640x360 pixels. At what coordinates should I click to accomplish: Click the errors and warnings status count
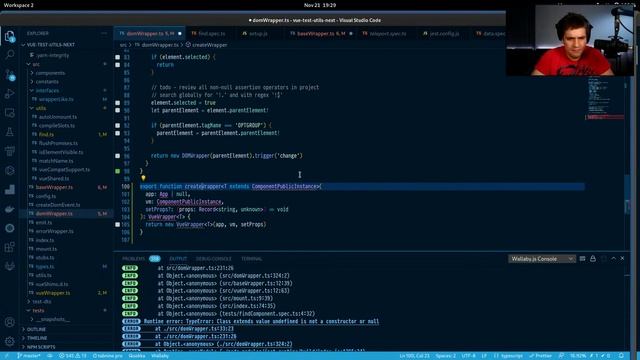73,356
